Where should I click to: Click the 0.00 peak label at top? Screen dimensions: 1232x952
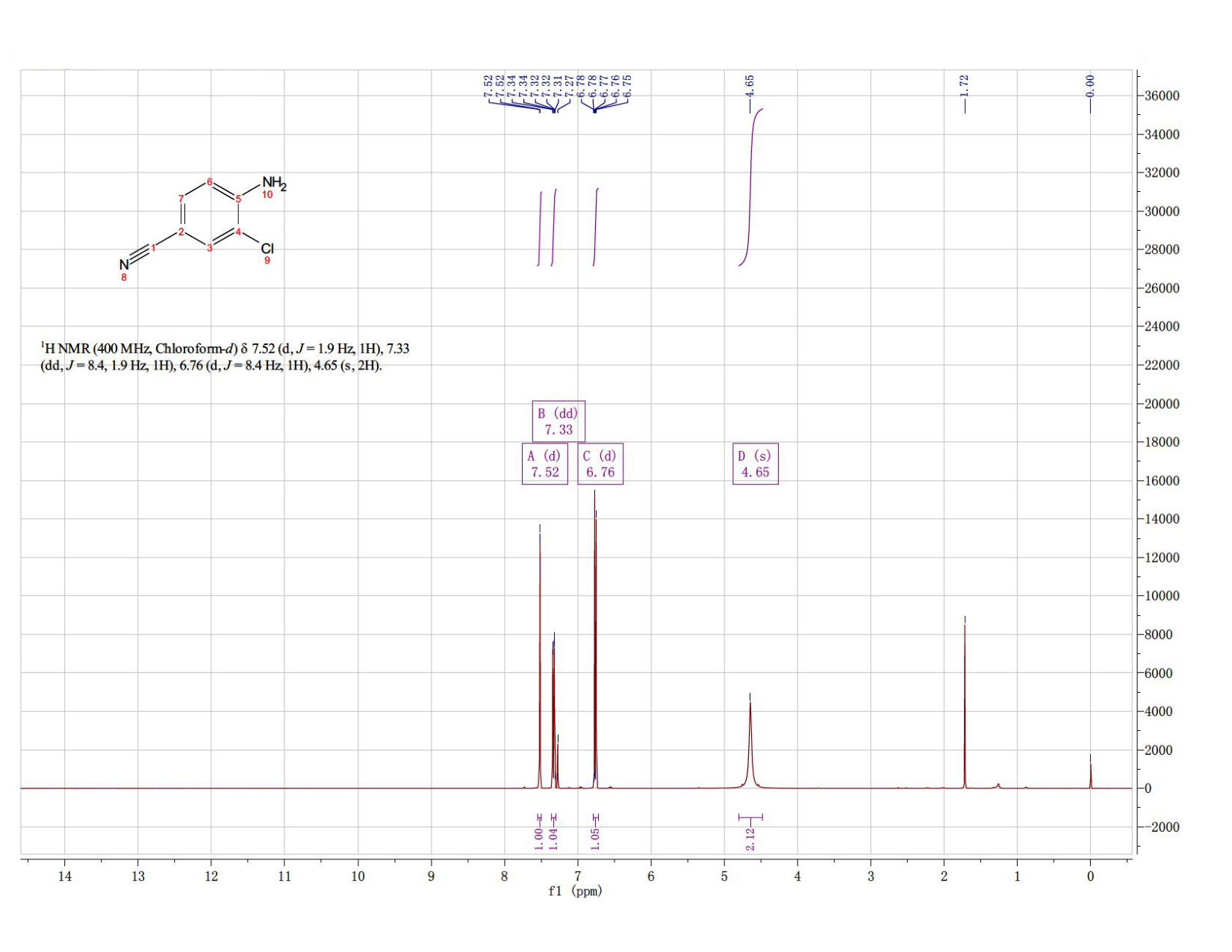[1090, 85]
